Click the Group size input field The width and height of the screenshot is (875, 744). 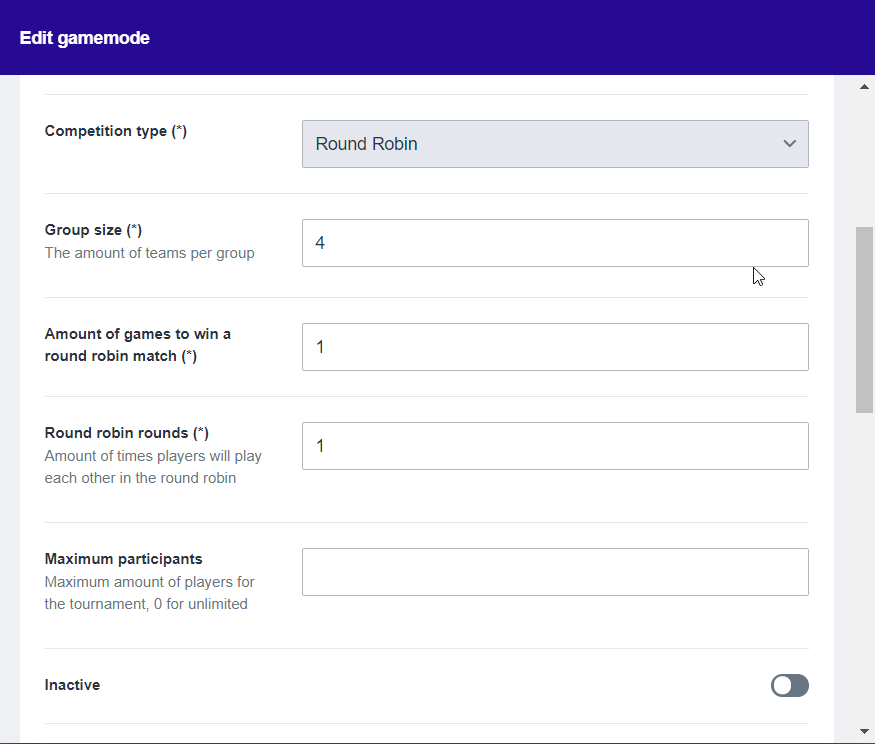[x=554, y=243]
